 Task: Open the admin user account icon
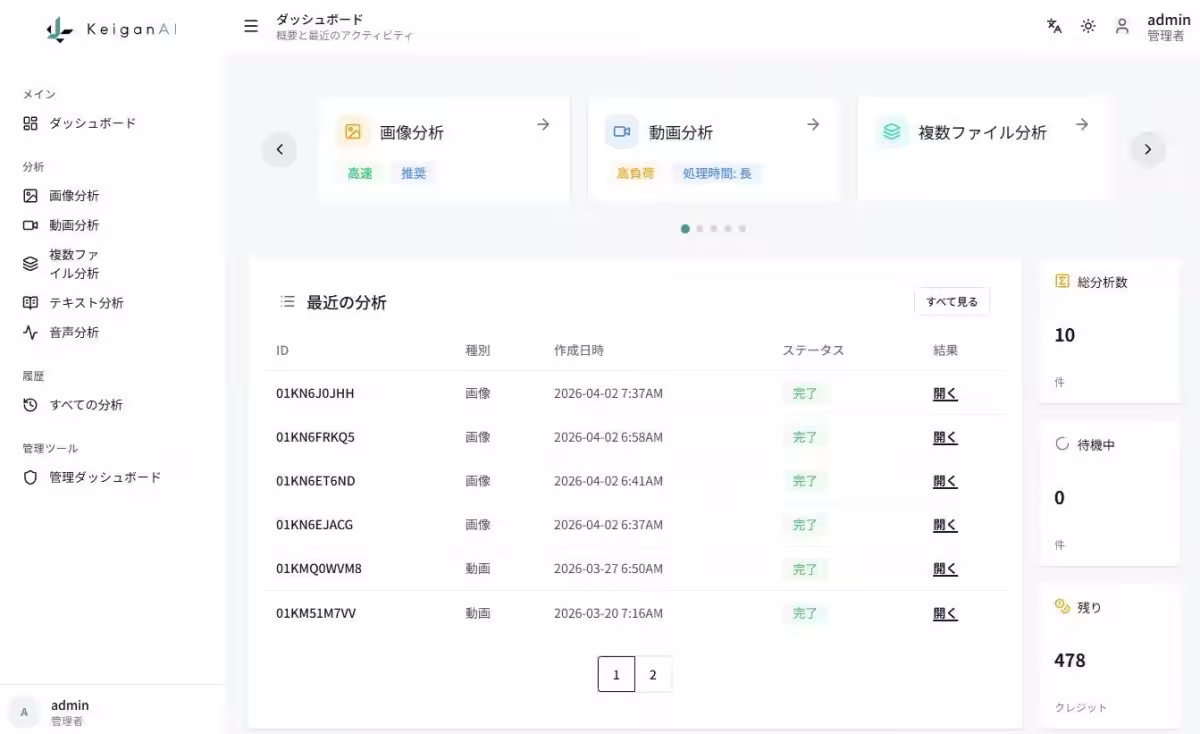tap(1122, 27)
